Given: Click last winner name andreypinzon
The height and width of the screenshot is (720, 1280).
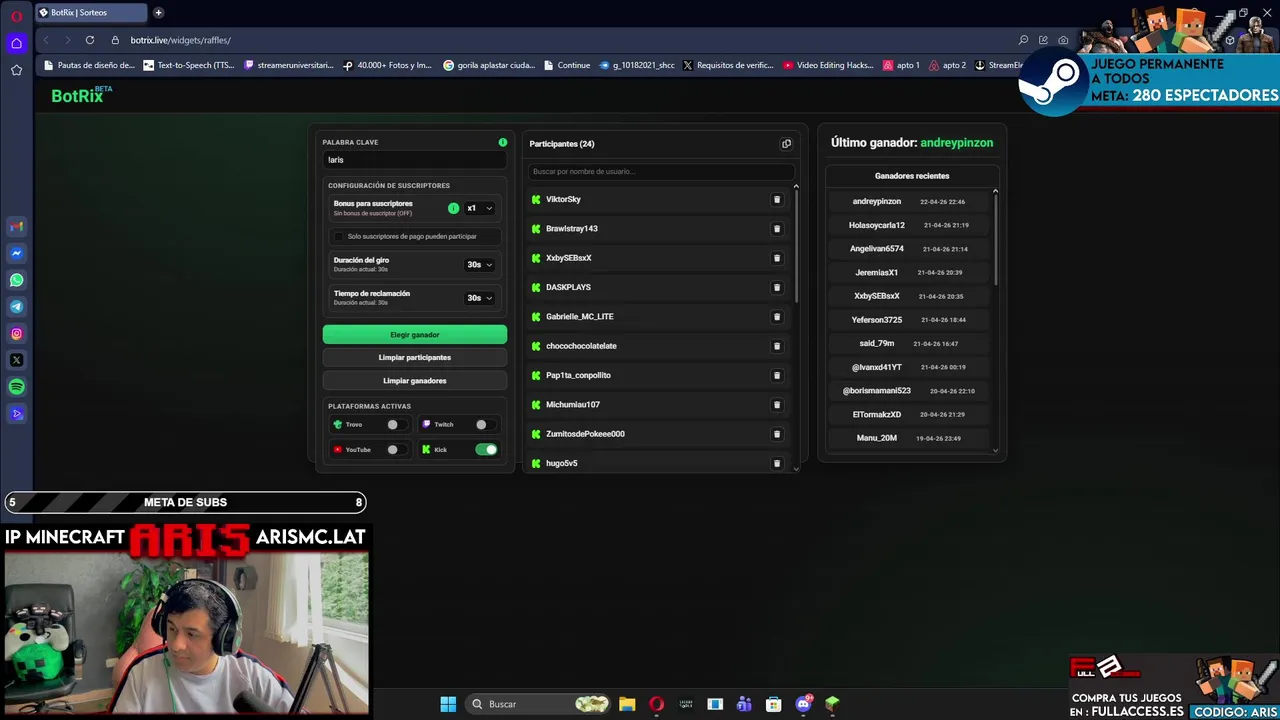Looking at the screenshot, I should pyautogui.click(x=957, y=143).
